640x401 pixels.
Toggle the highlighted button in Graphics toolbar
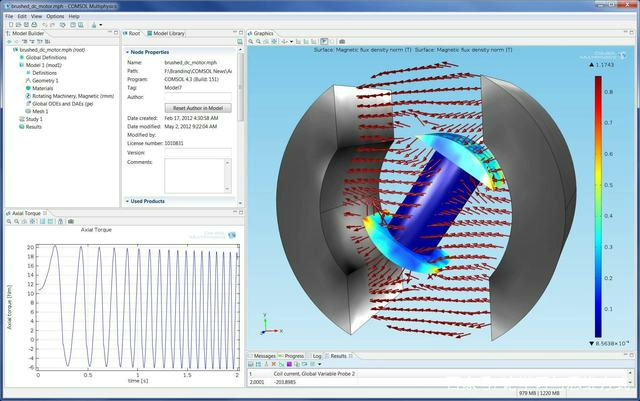pos(324,41)
